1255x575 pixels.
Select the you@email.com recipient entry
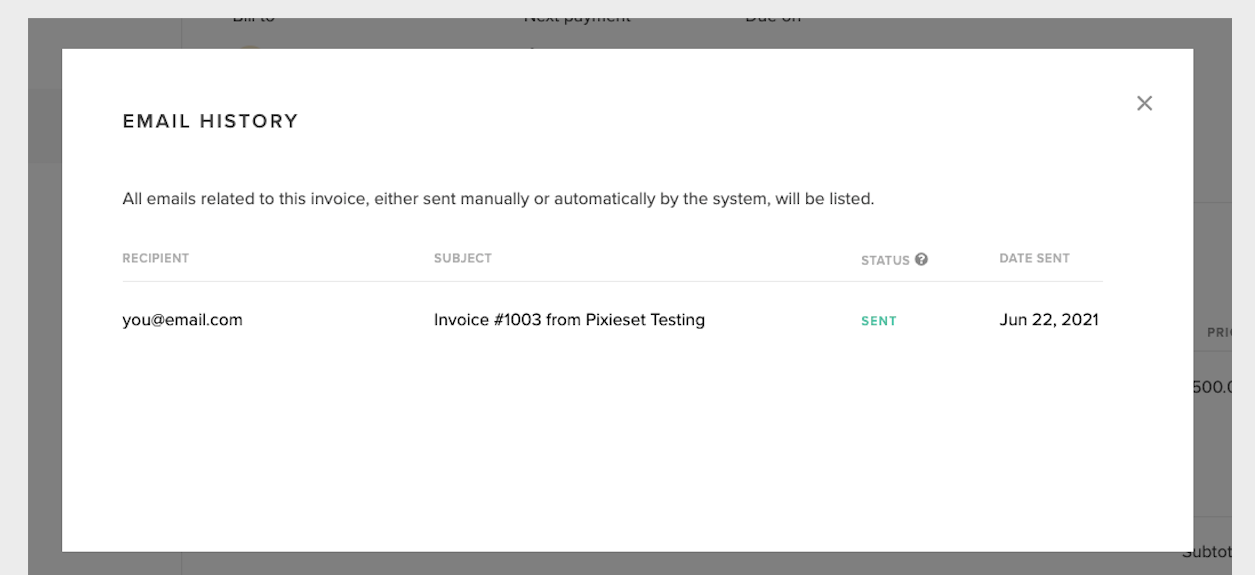[x=182, y=320]
